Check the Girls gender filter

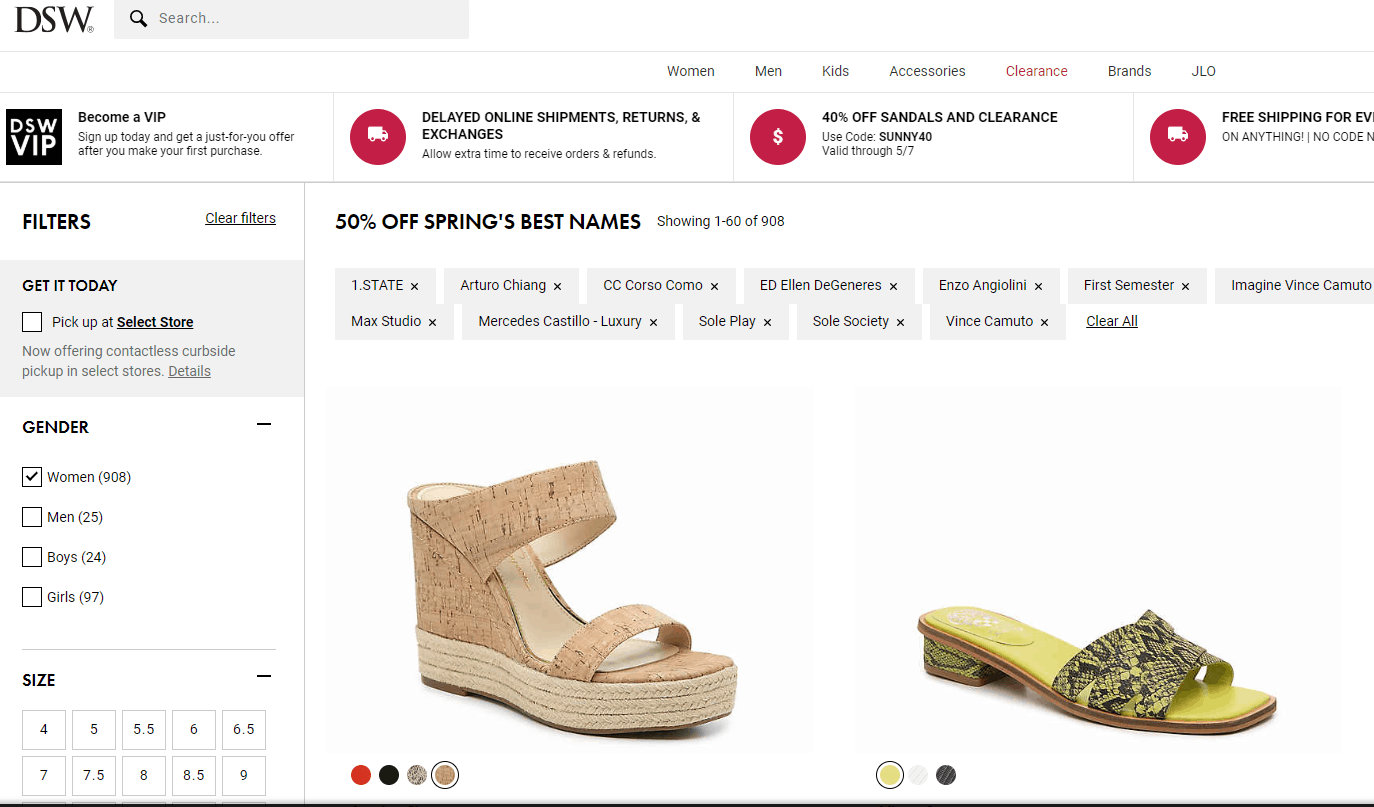(x=32, y=597)
